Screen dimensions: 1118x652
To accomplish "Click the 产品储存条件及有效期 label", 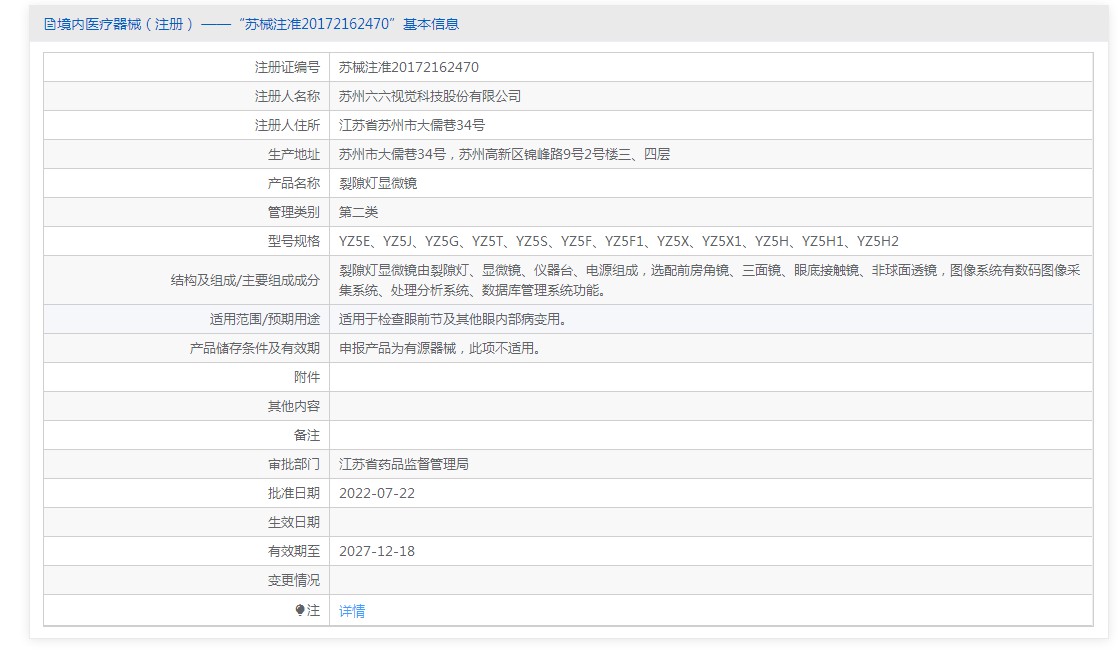I will [x=255, y=348].
